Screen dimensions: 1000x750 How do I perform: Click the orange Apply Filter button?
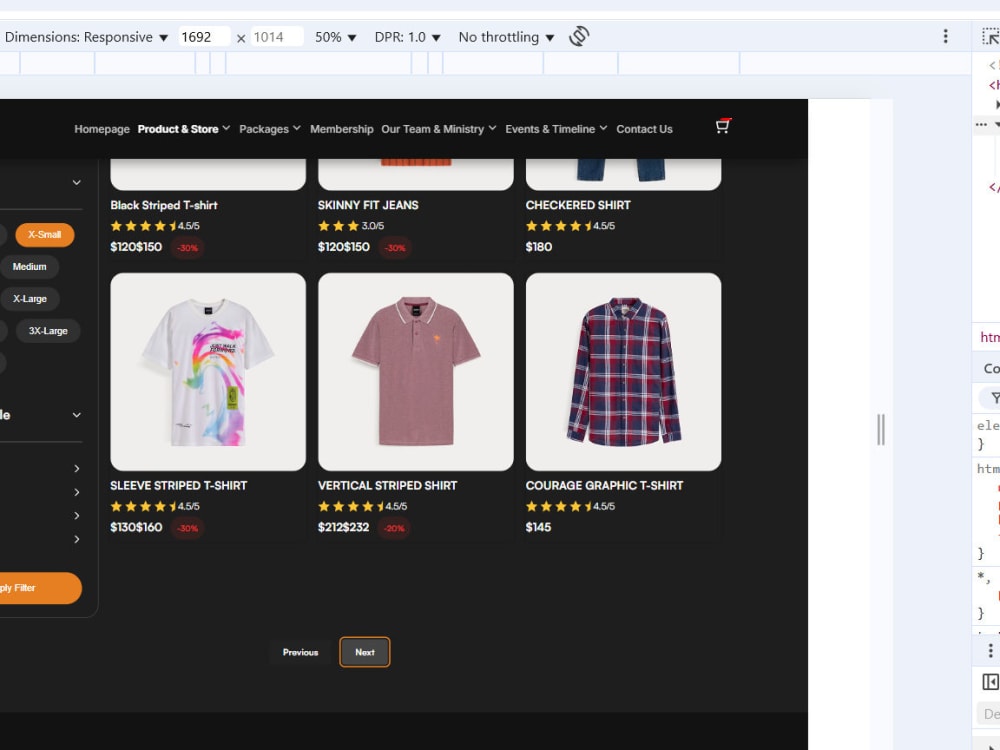[40, 588]
